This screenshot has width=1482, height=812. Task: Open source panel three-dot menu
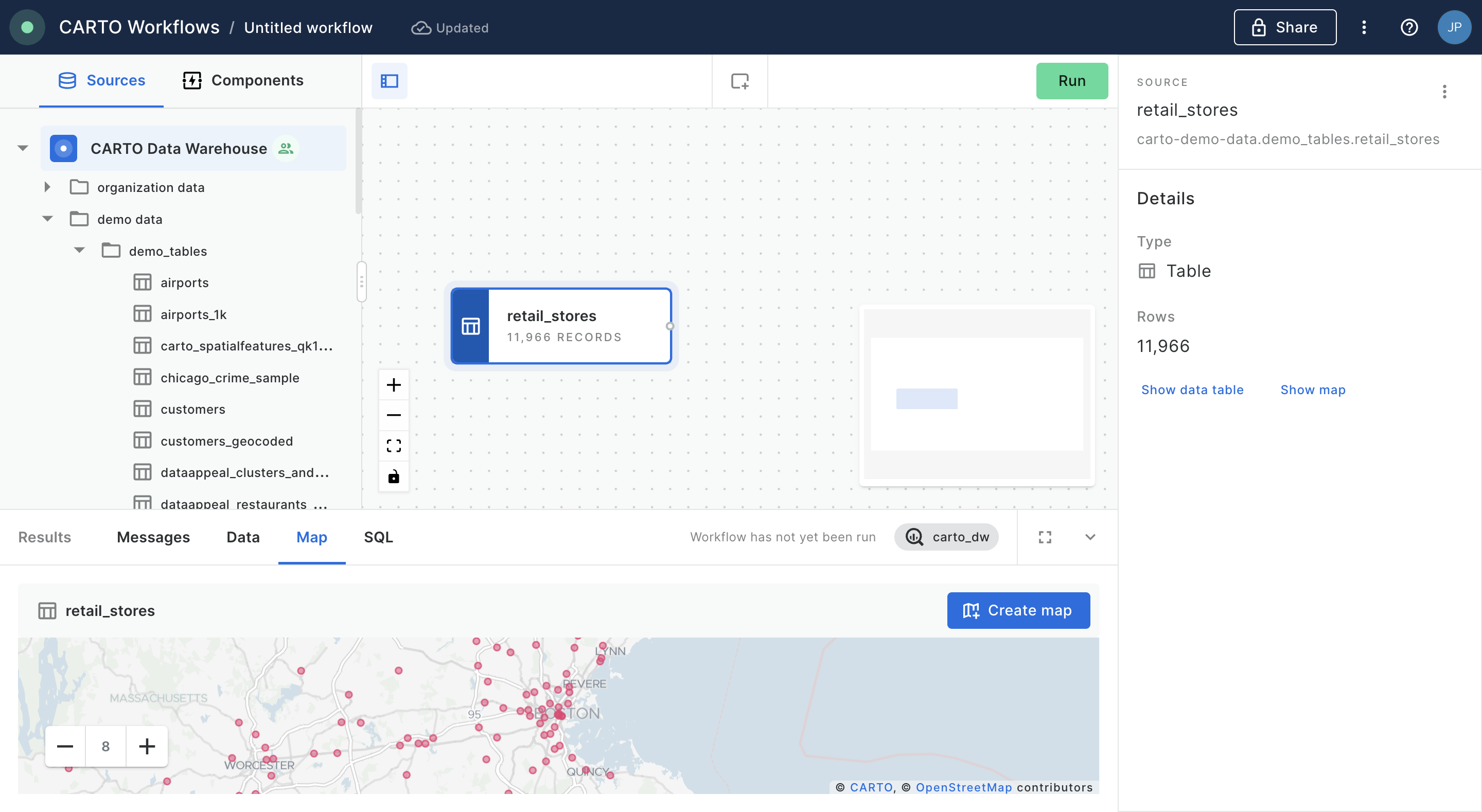(x=1444, y=92)
